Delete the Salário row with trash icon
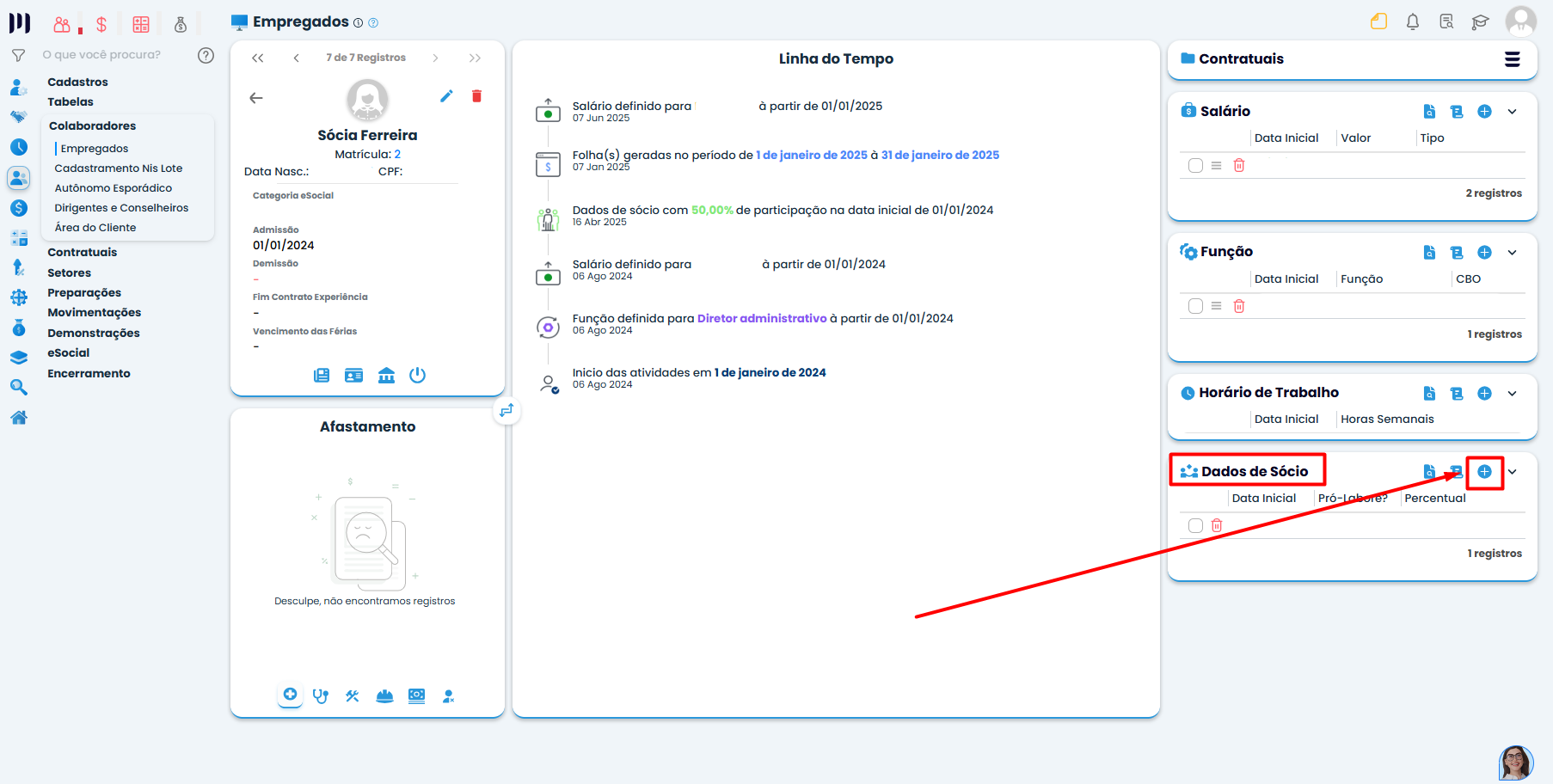 click(x=1239, y=165)
